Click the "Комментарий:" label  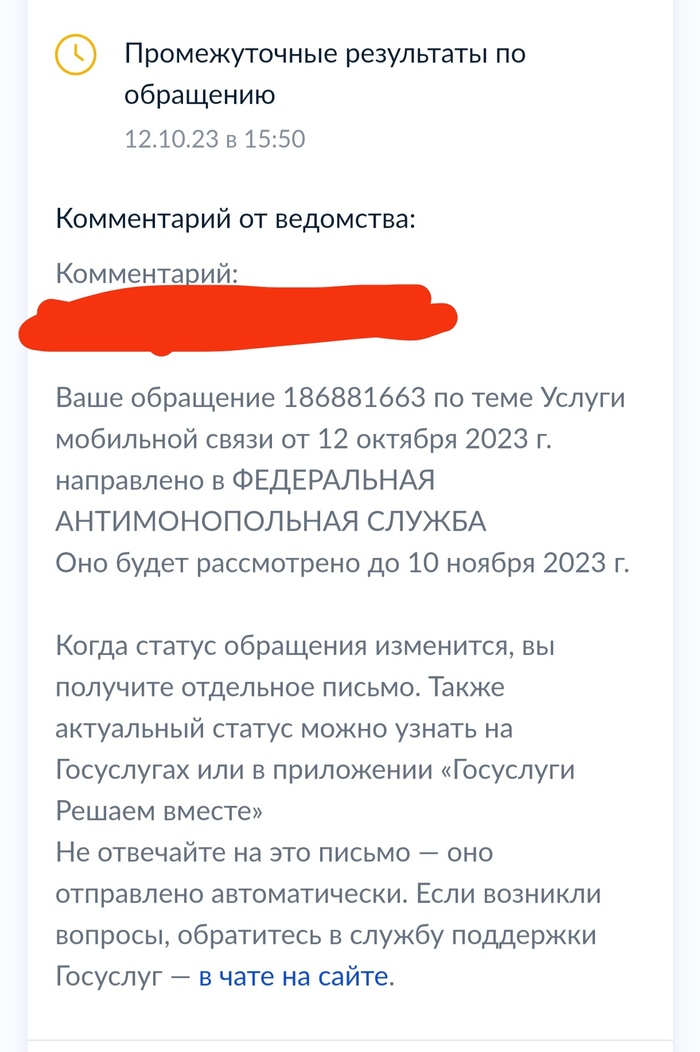click(x=147, y=272)
